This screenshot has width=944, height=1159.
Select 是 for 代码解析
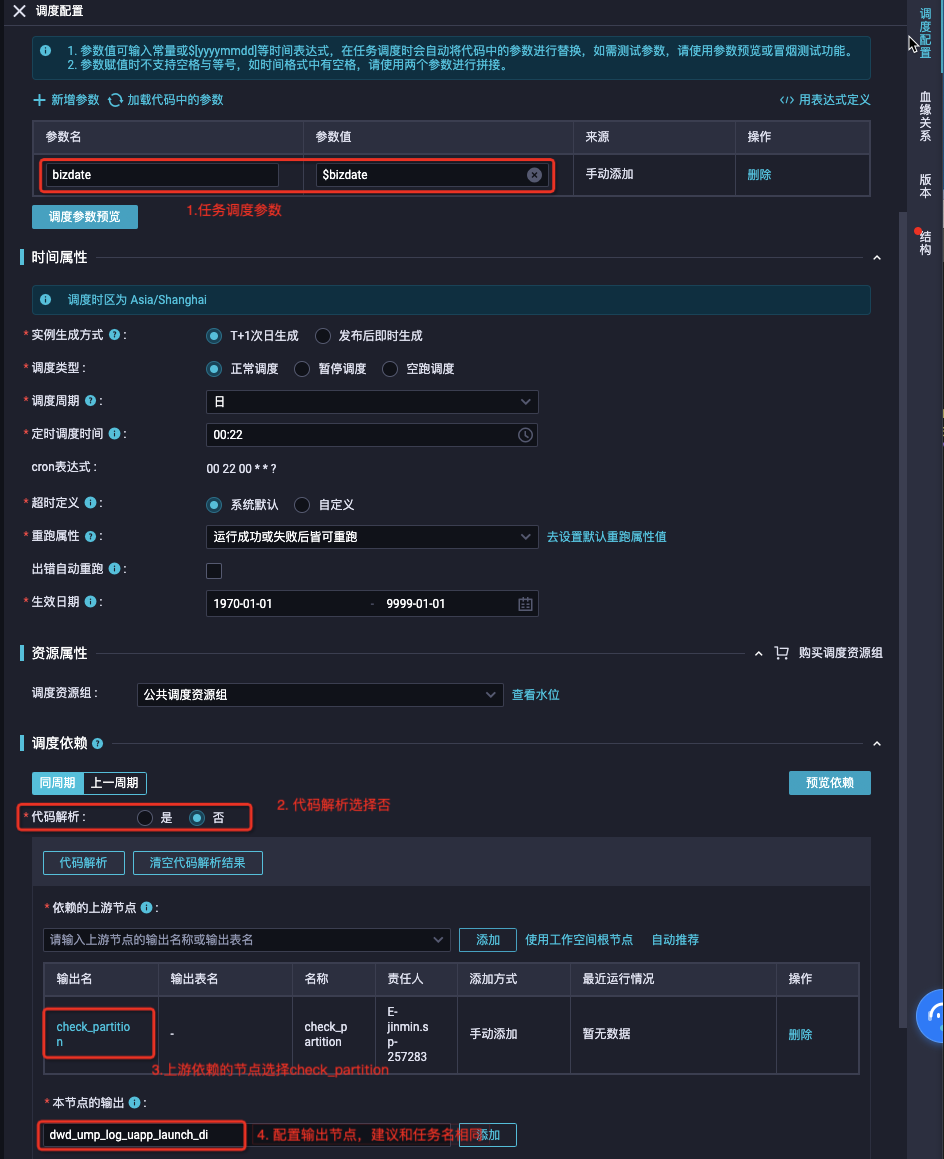[145, 818]
